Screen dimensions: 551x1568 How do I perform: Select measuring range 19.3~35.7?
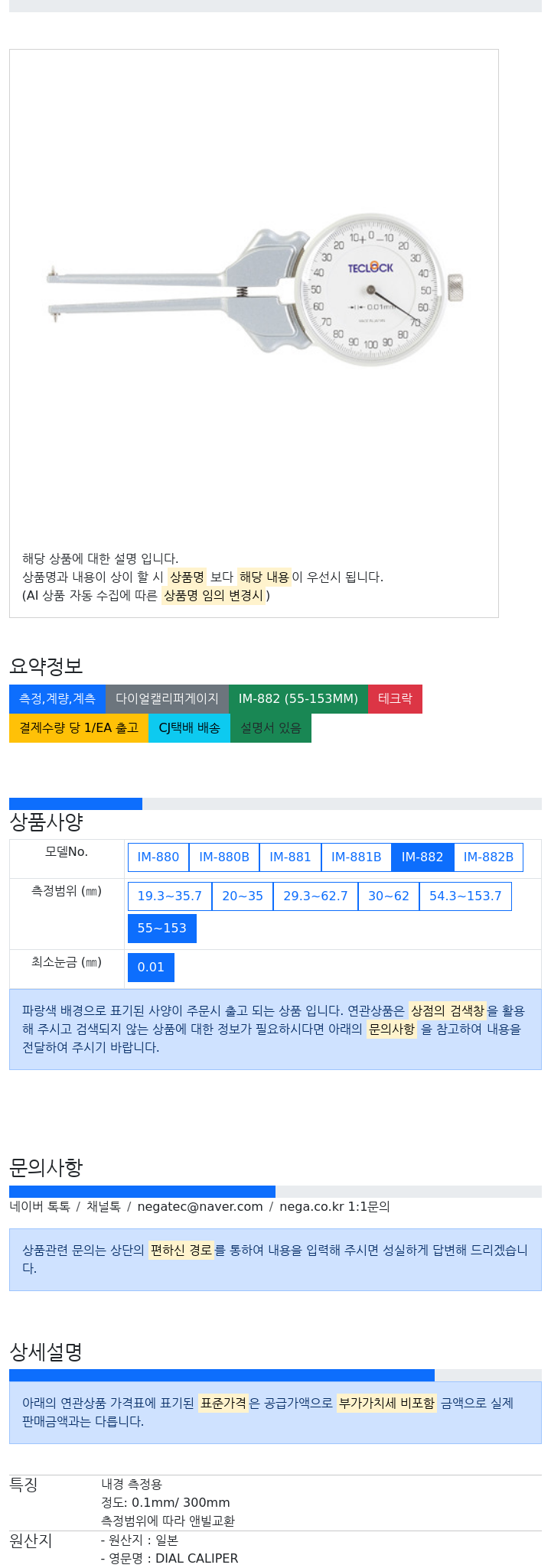click(x=170, y=896)
